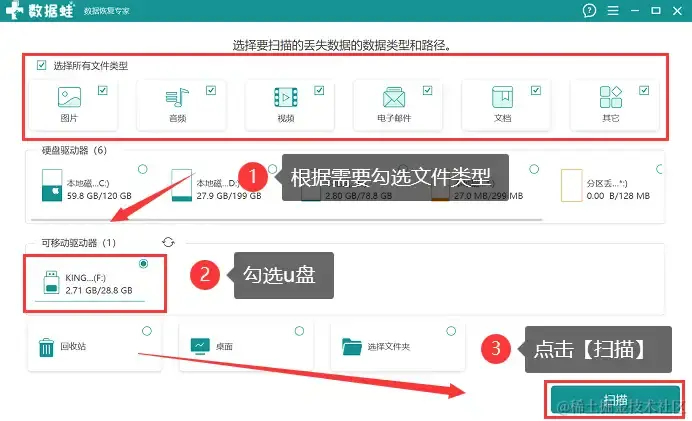
Task: Select the 选择文件夹 radio button
Action: pyautogui.click(x=451, y=331)
